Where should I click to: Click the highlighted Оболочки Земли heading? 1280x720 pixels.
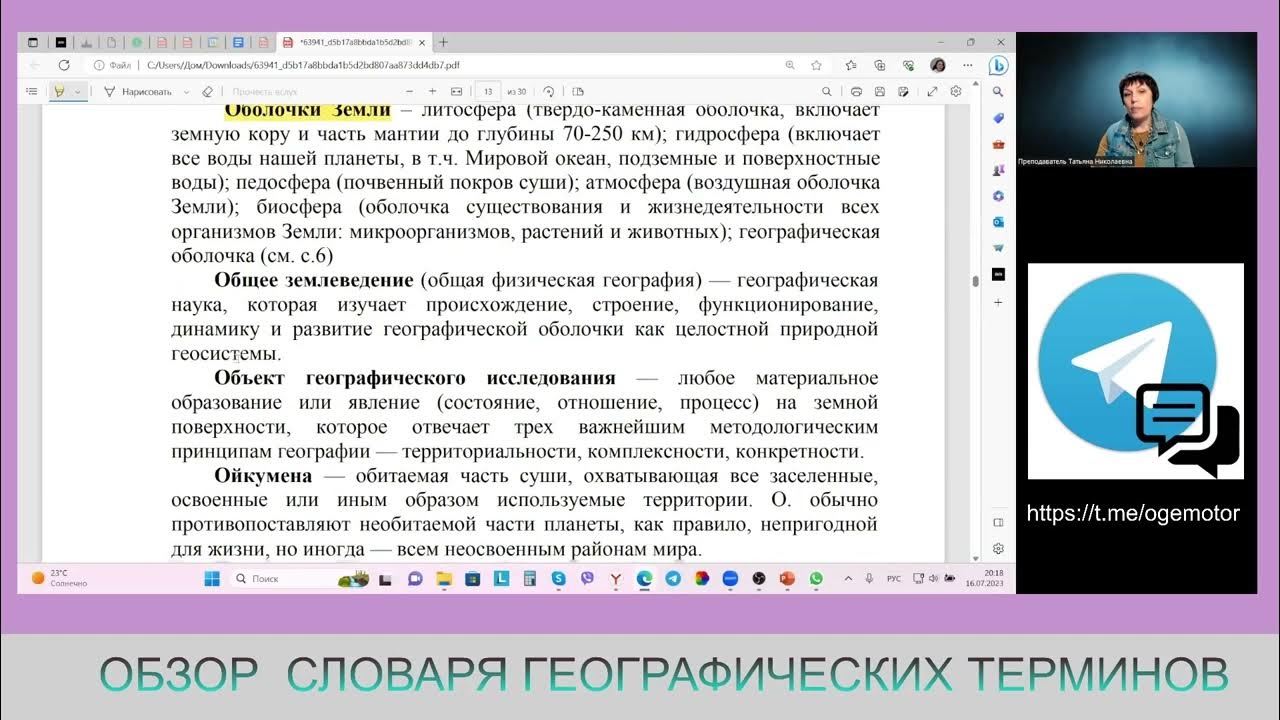click(307, 110)
